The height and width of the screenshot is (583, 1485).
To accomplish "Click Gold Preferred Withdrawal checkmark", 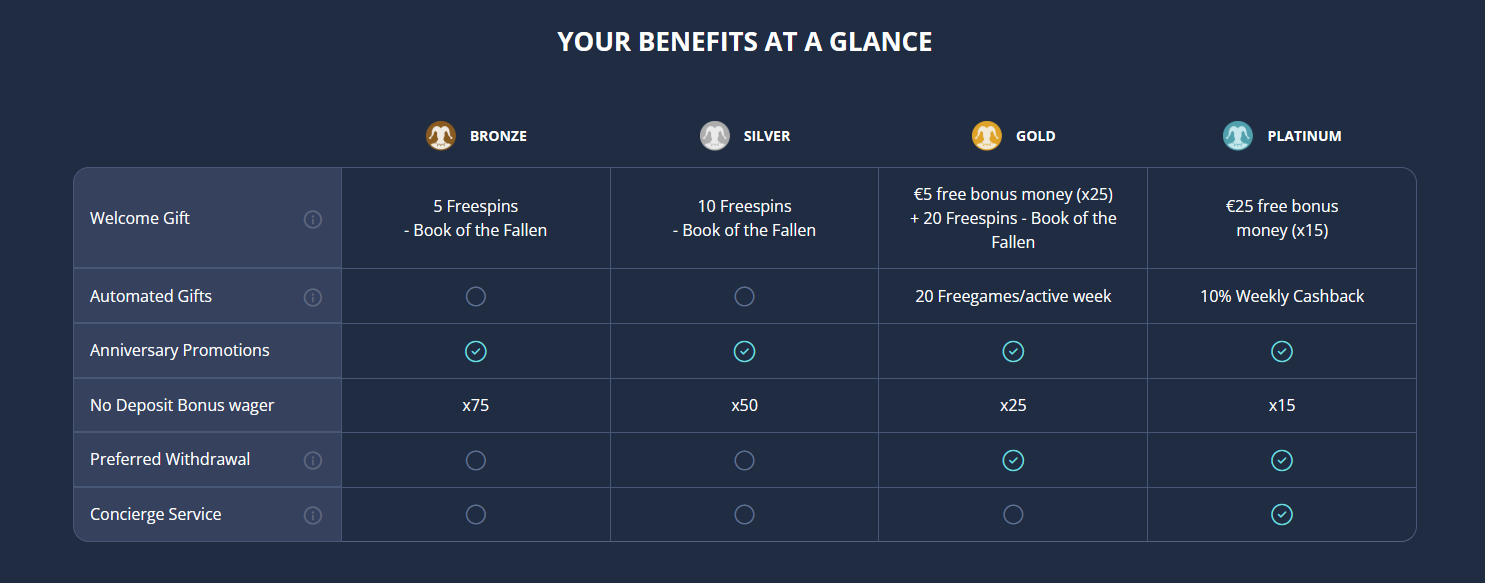I will [x=1013, y=460].
